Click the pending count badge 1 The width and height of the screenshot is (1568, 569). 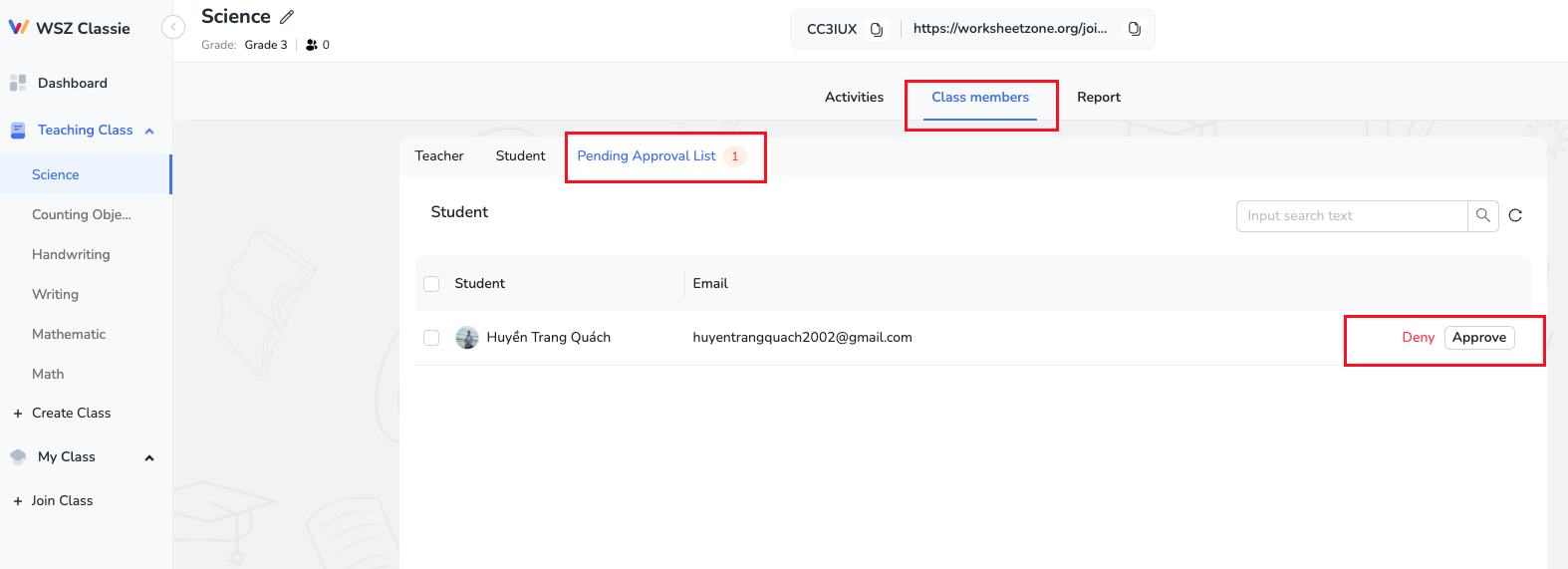(735, 156)
